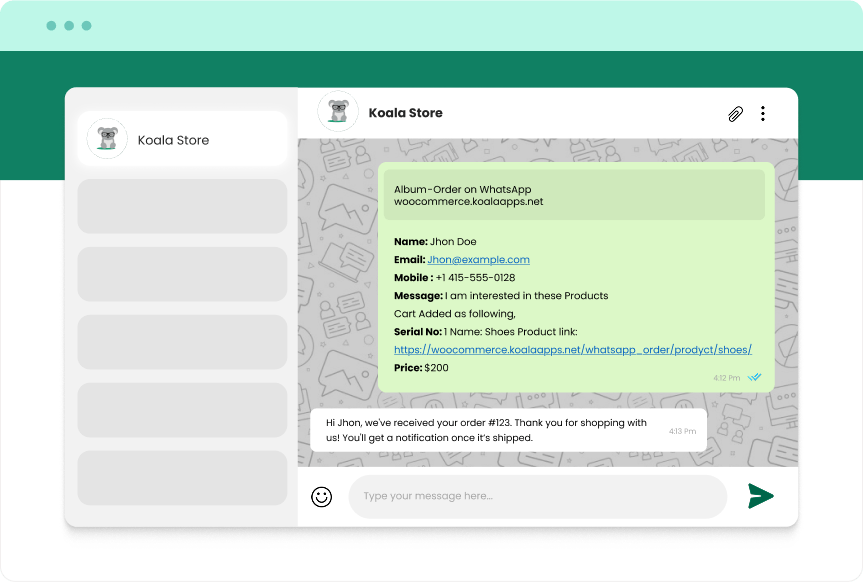Click the first window dot at top left
The width and height of the screenshot is (863, 582).
[51, 26]
